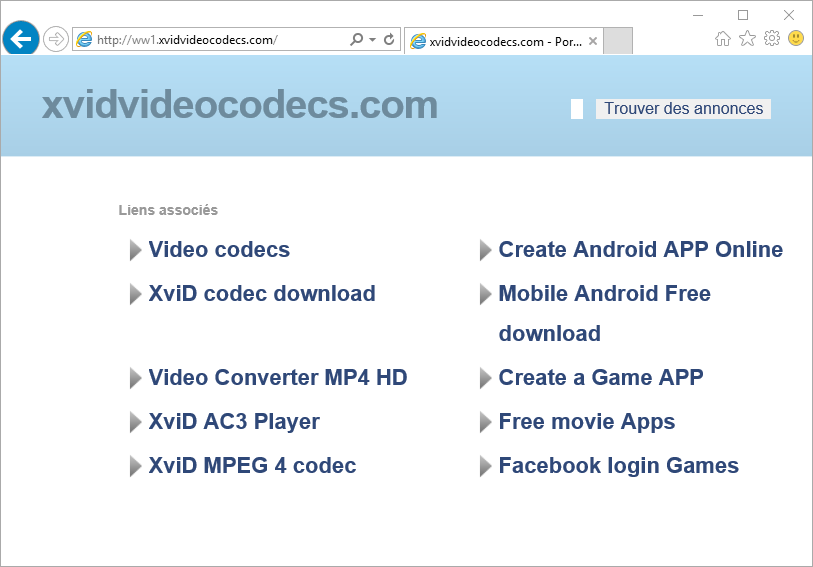Open the address bar dropdown arrow
The width and height of the screenshot is (813, 567).
coord(372,39)
